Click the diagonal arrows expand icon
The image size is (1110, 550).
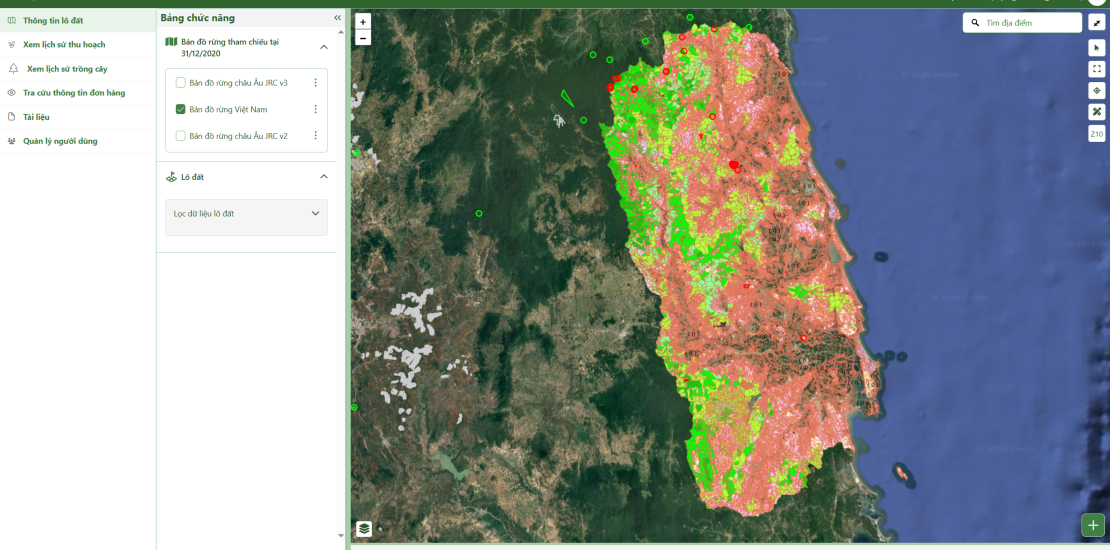coord(1097,23)
